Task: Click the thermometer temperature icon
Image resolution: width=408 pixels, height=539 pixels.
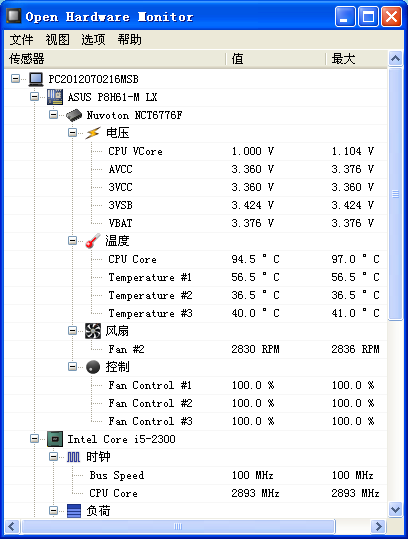Action: coord(93,241)
